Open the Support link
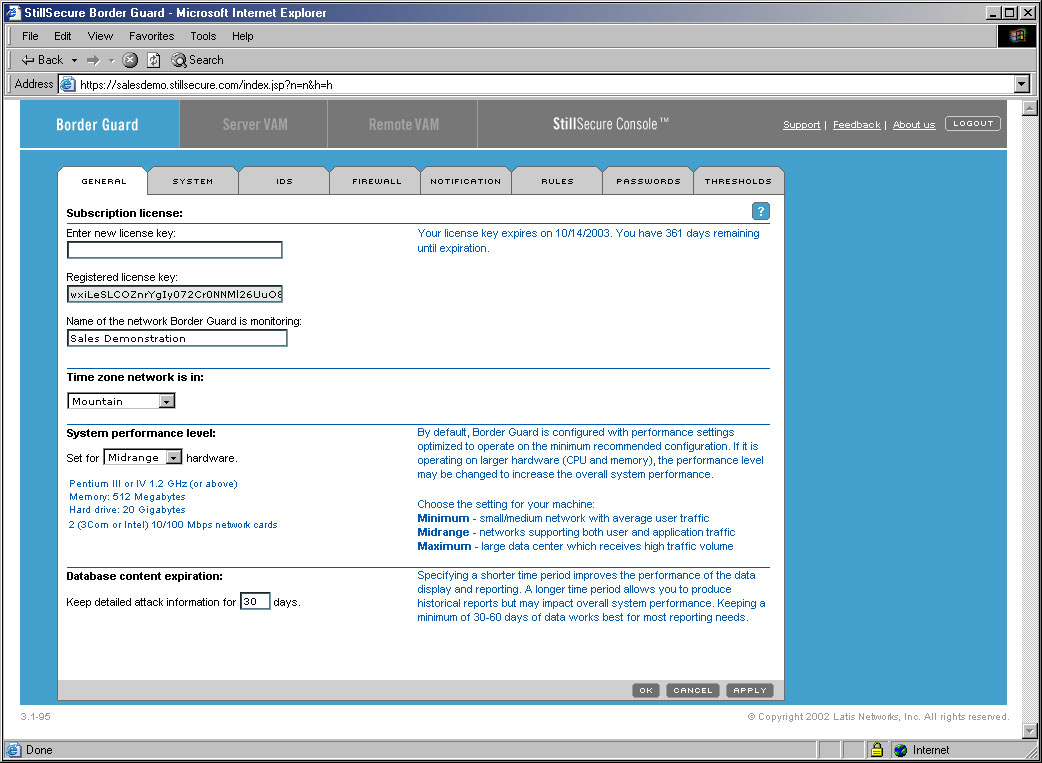 (x=801, y=124)
